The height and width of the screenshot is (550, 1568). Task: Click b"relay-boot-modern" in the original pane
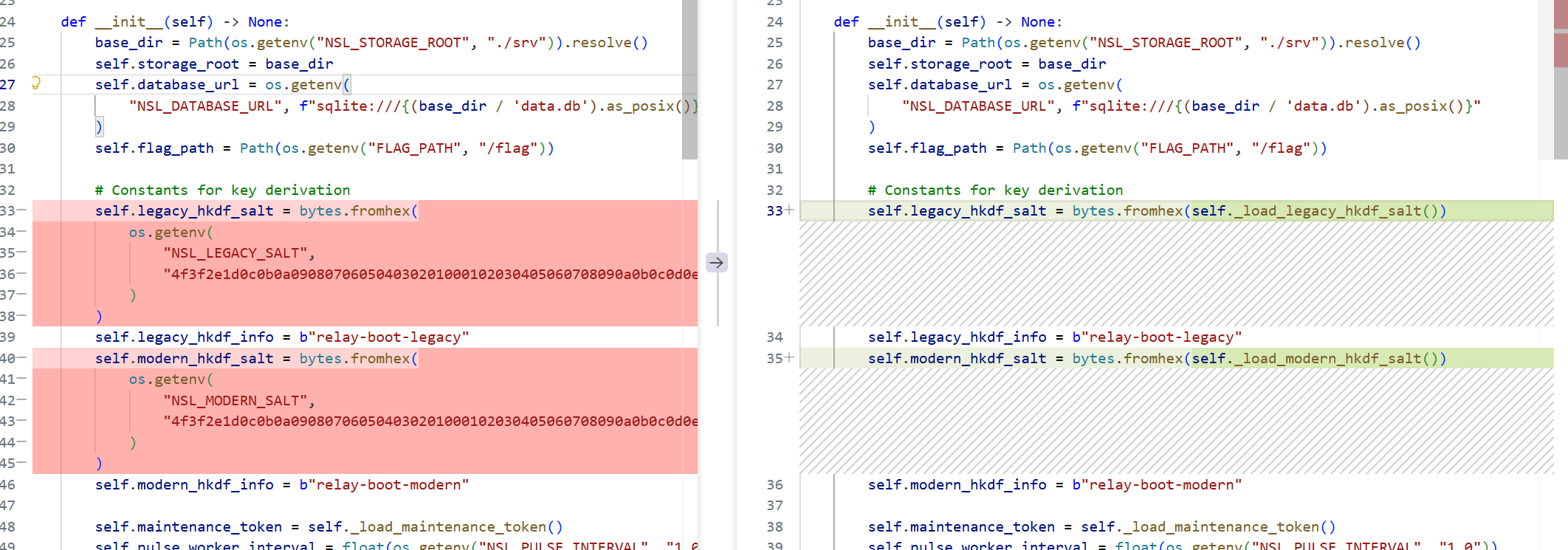pos(384,485)
